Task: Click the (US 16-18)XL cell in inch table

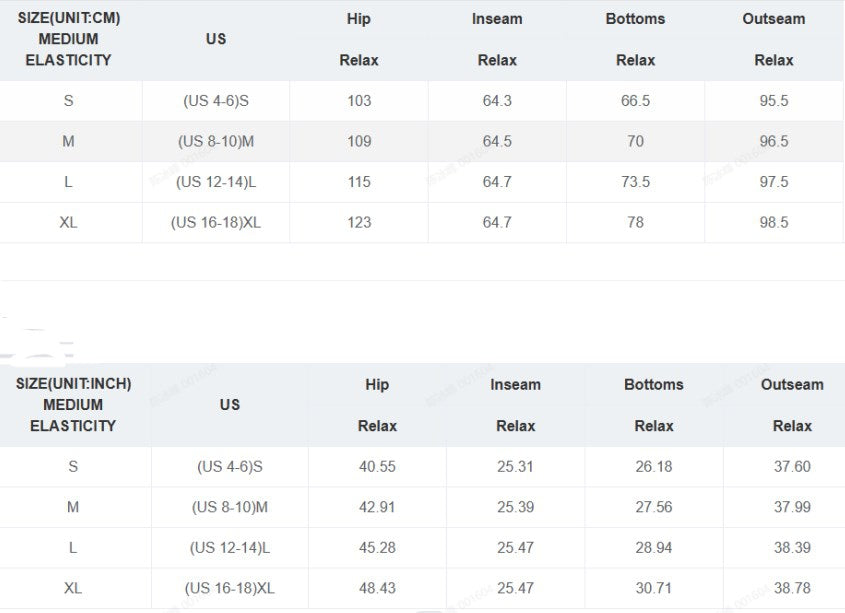Action: 230,588
